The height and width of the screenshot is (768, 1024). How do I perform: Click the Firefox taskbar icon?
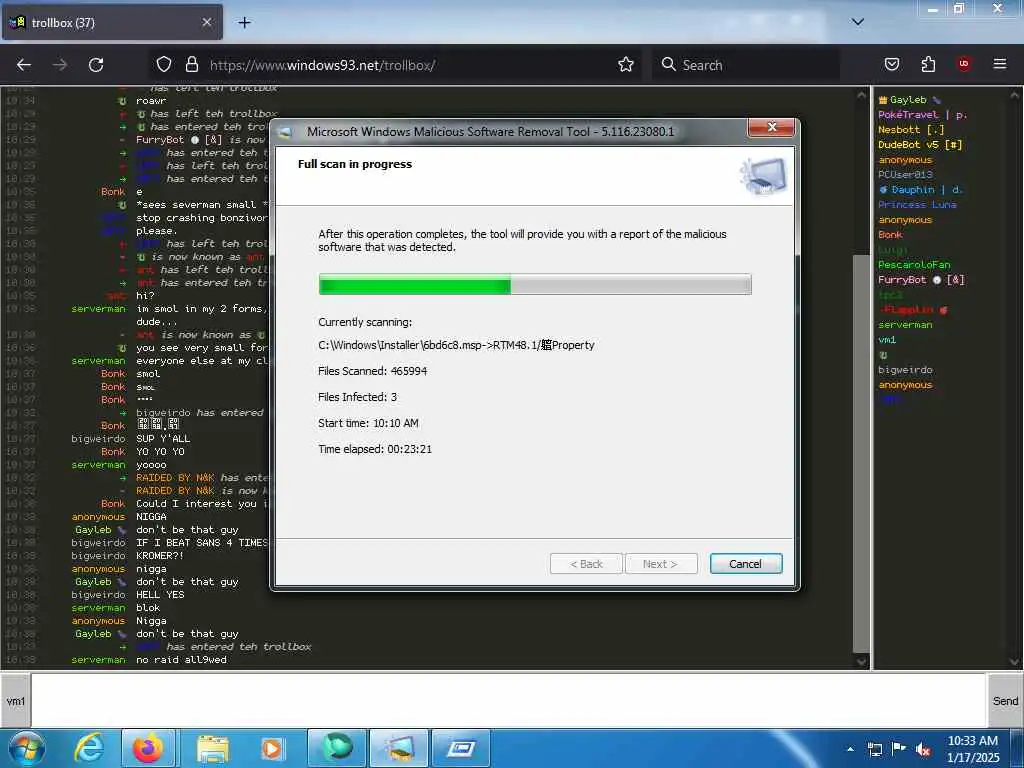click(148, 748)
